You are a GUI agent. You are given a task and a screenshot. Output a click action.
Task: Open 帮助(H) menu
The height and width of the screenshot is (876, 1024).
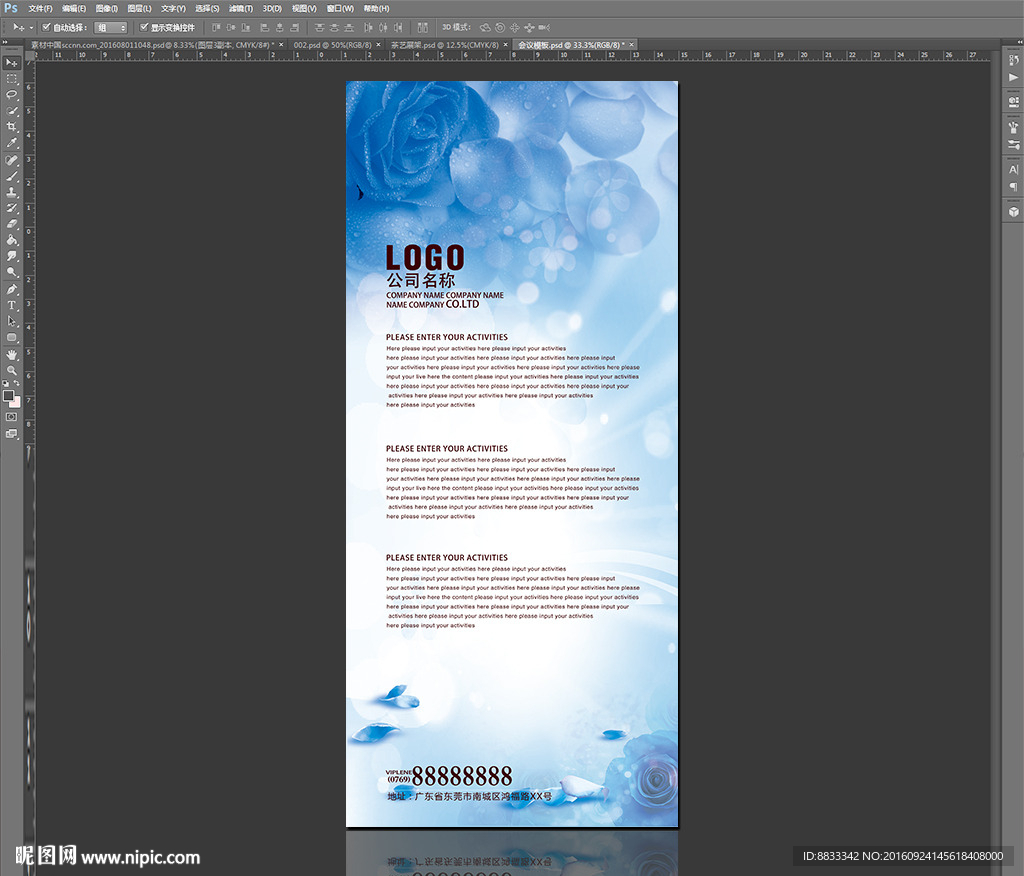376,8
